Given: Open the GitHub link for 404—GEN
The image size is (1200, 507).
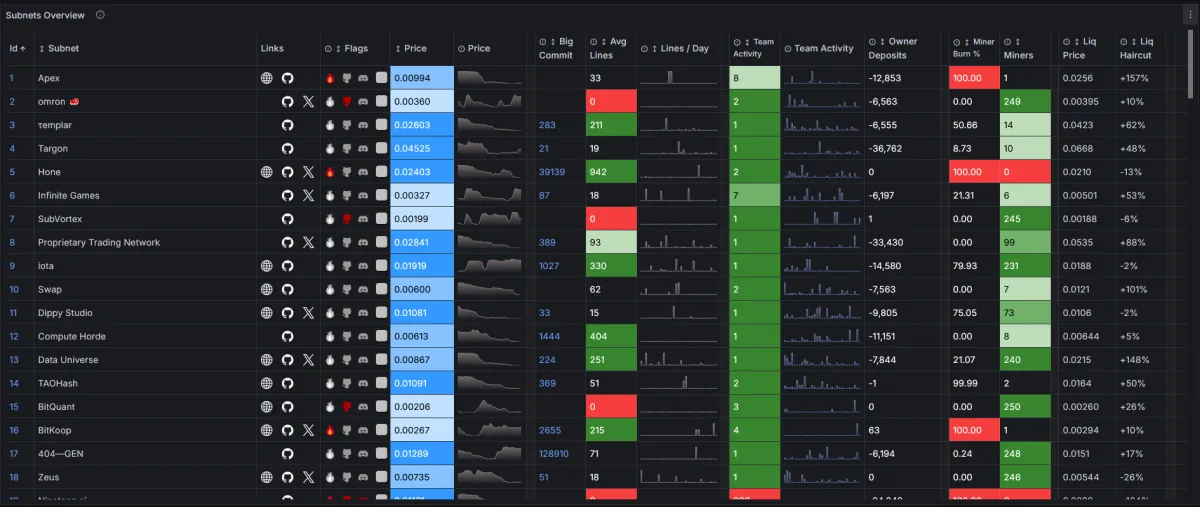Looking at the screenshot, I should 287,454.
